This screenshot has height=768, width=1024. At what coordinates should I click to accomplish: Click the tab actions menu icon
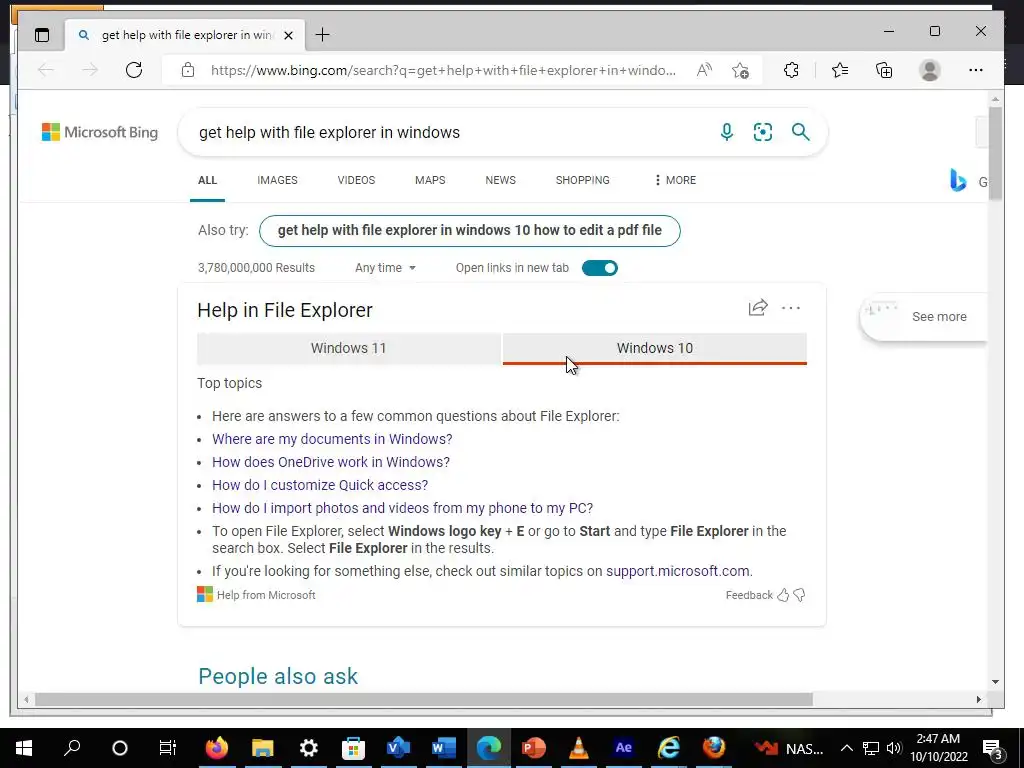point(42,35)
